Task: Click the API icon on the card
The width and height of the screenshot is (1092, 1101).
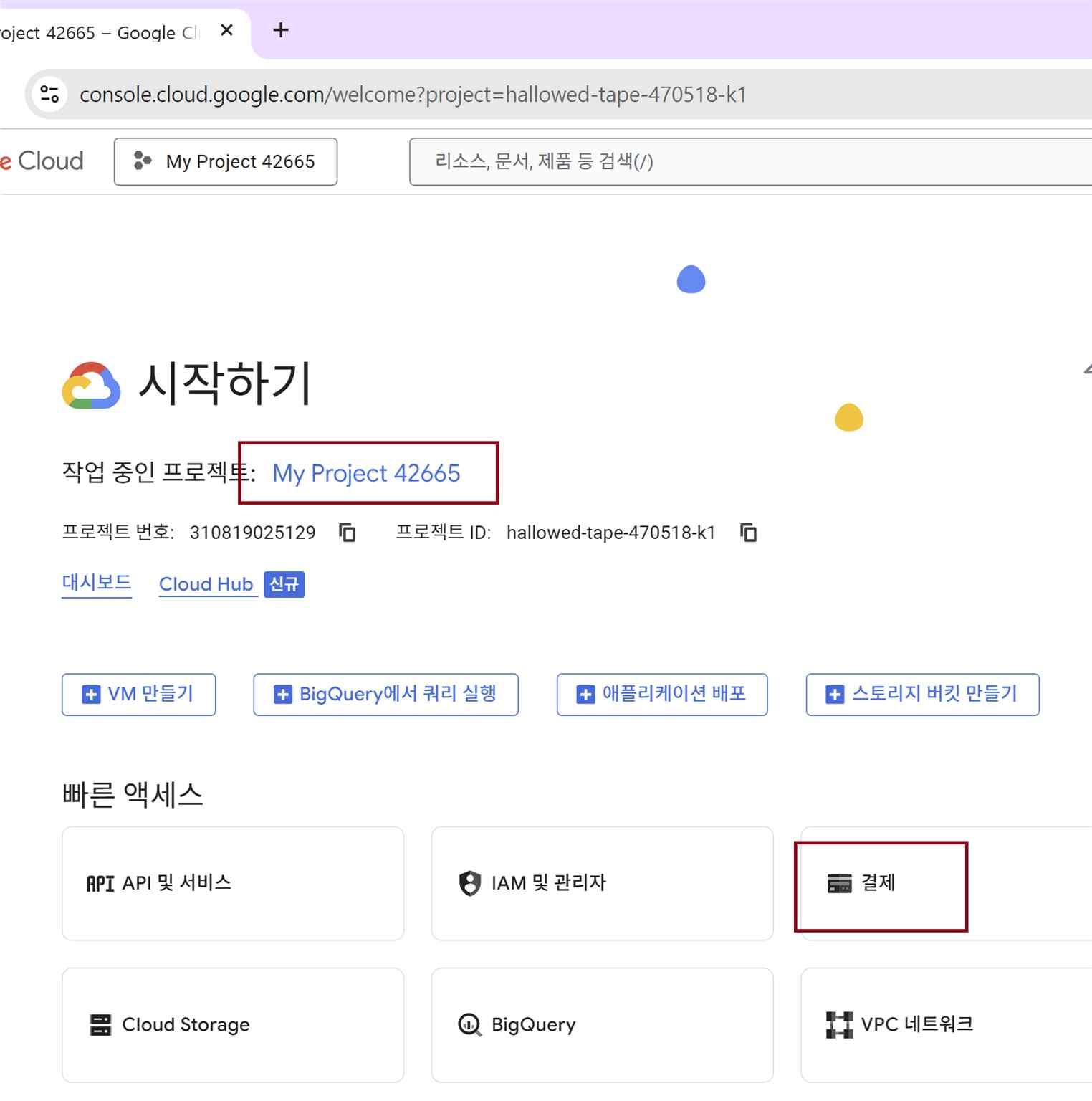Action: (x=100, y=883)
